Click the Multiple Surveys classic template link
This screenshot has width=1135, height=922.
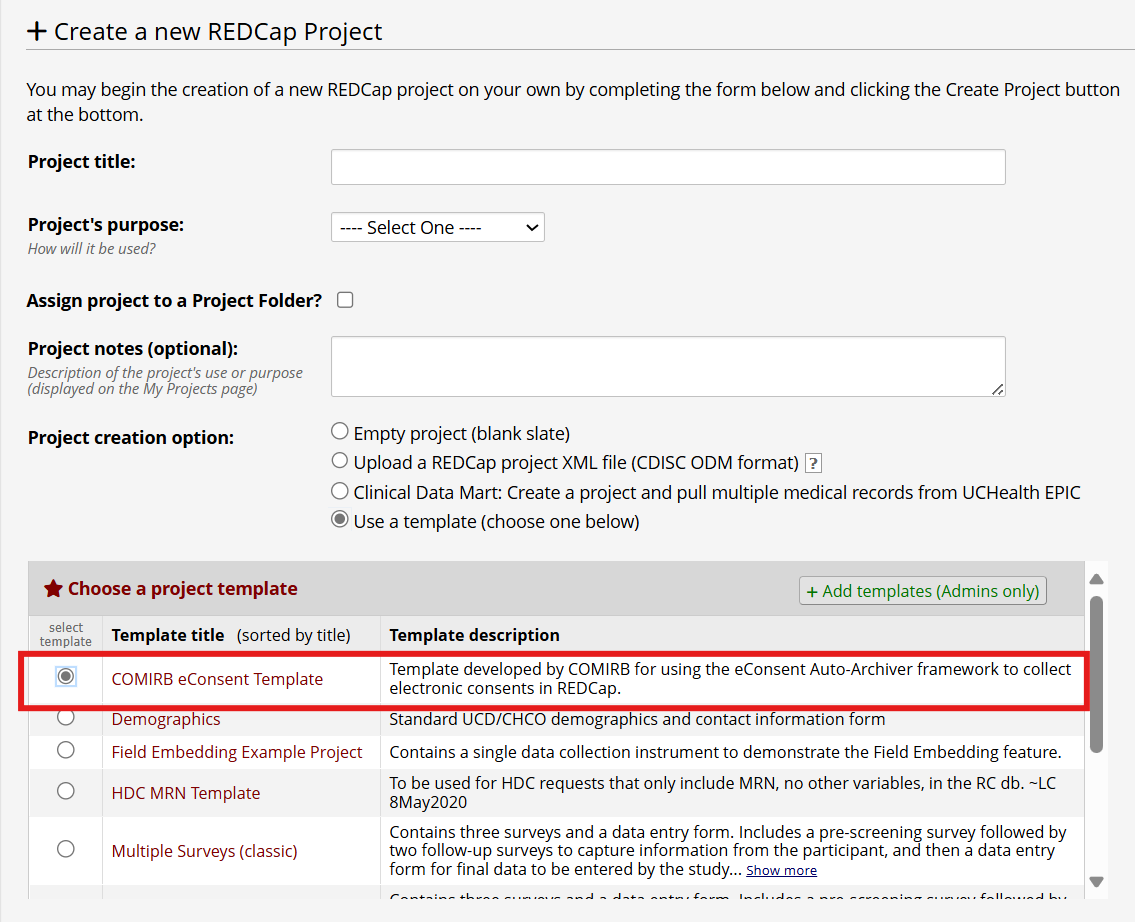pyautogui.click(x=203, y=850)
